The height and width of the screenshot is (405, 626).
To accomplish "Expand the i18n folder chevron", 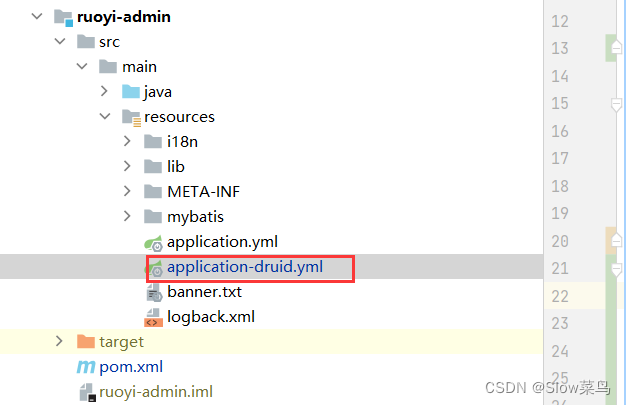I will [127, 141].
